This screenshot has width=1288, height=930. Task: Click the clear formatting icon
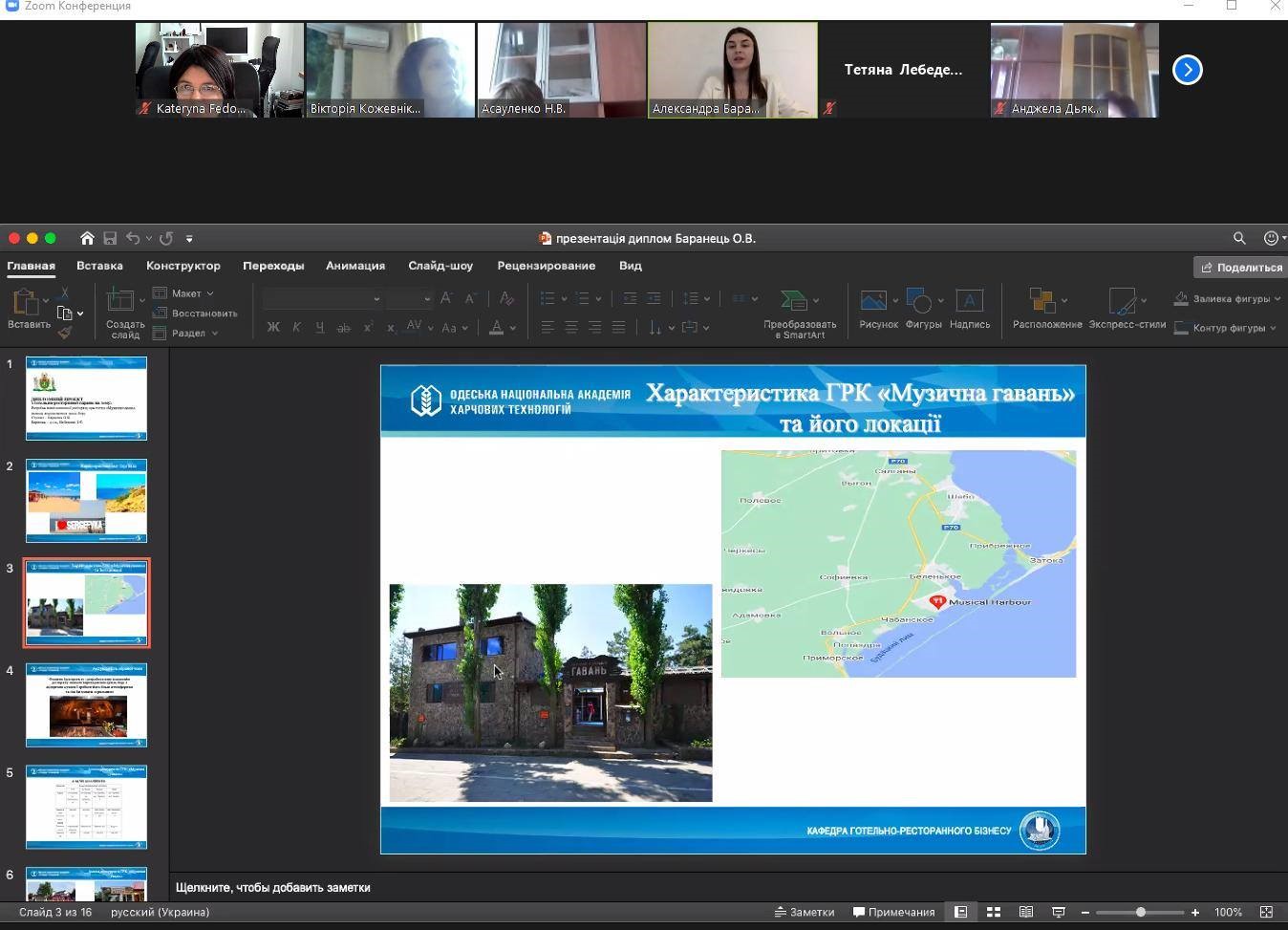(x=506, y=298)
